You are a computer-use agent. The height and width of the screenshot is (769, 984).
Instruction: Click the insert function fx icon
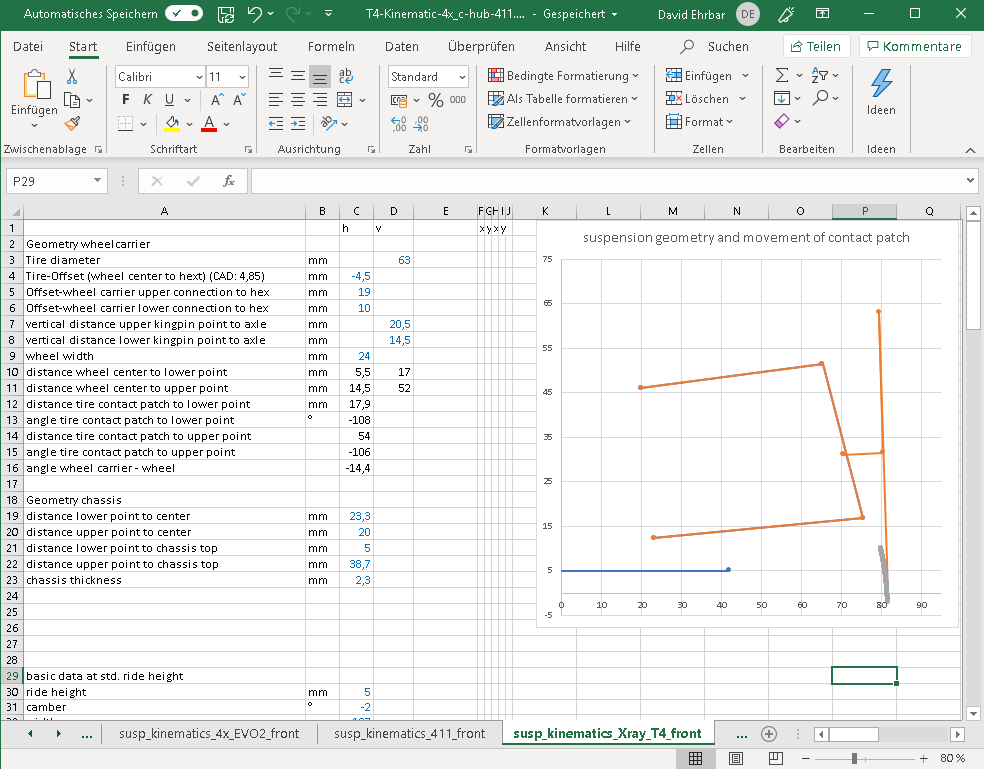[x=229, y=181]
